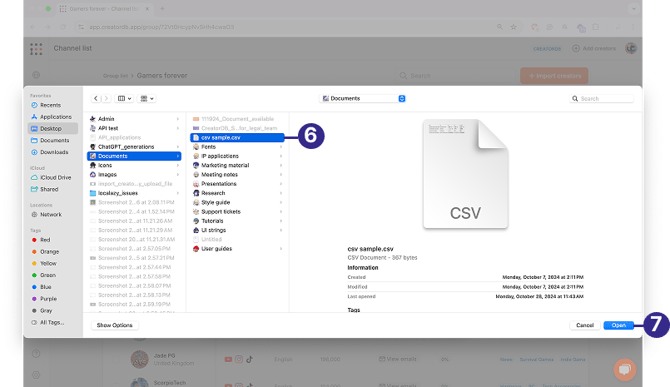
Task: Click the CreatorDB channel Search field
Action: (455, 76)
